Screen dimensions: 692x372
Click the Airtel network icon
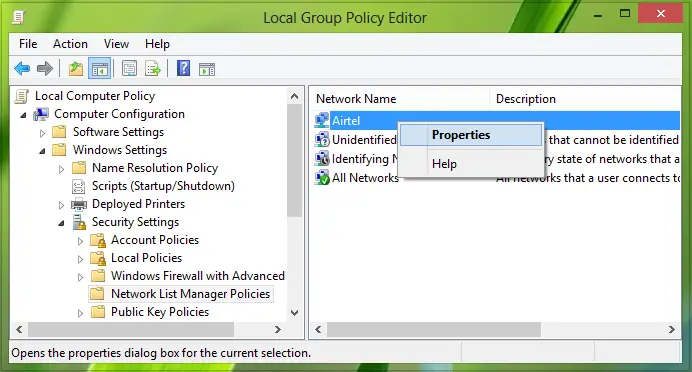[x=322, y=120]
